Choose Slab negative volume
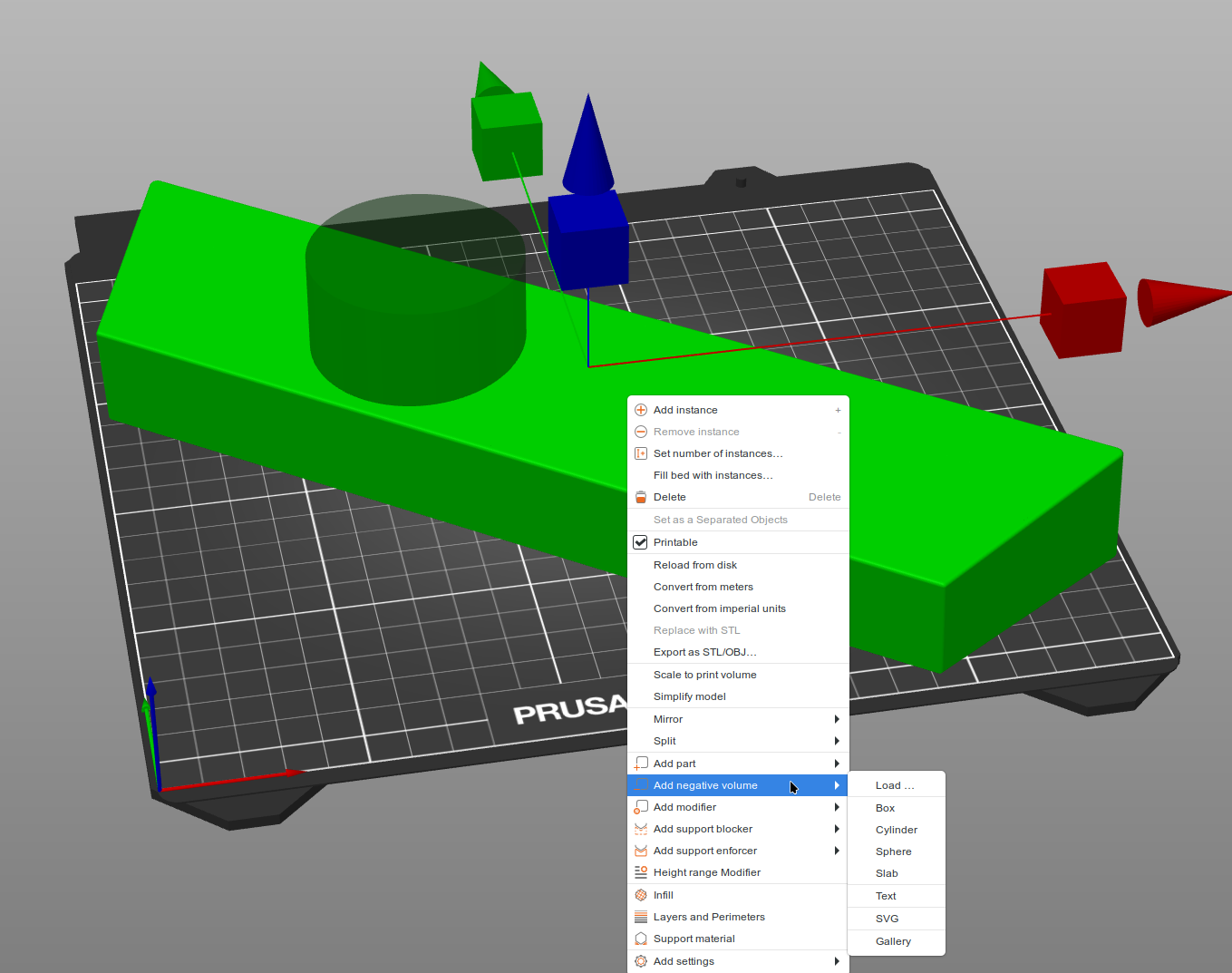Screen dimensions: 1232x973 [897, 873]
